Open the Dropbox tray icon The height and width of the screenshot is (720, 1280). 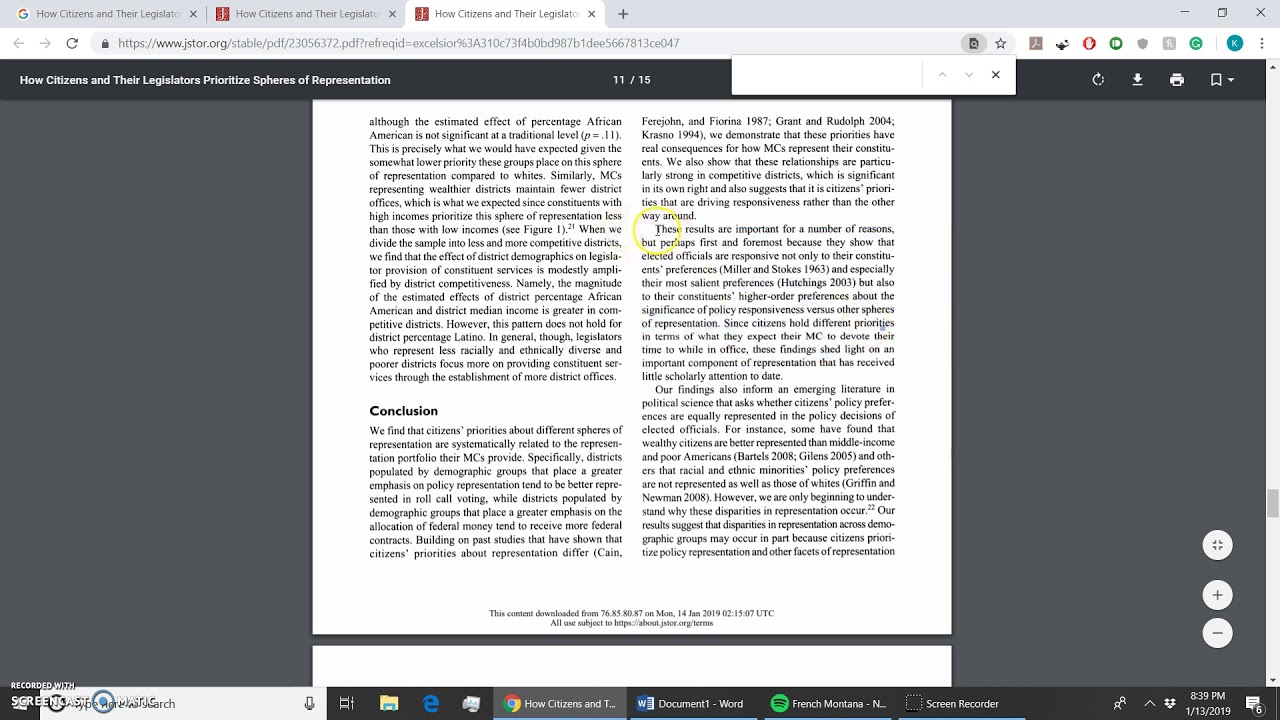point(1170,704)
